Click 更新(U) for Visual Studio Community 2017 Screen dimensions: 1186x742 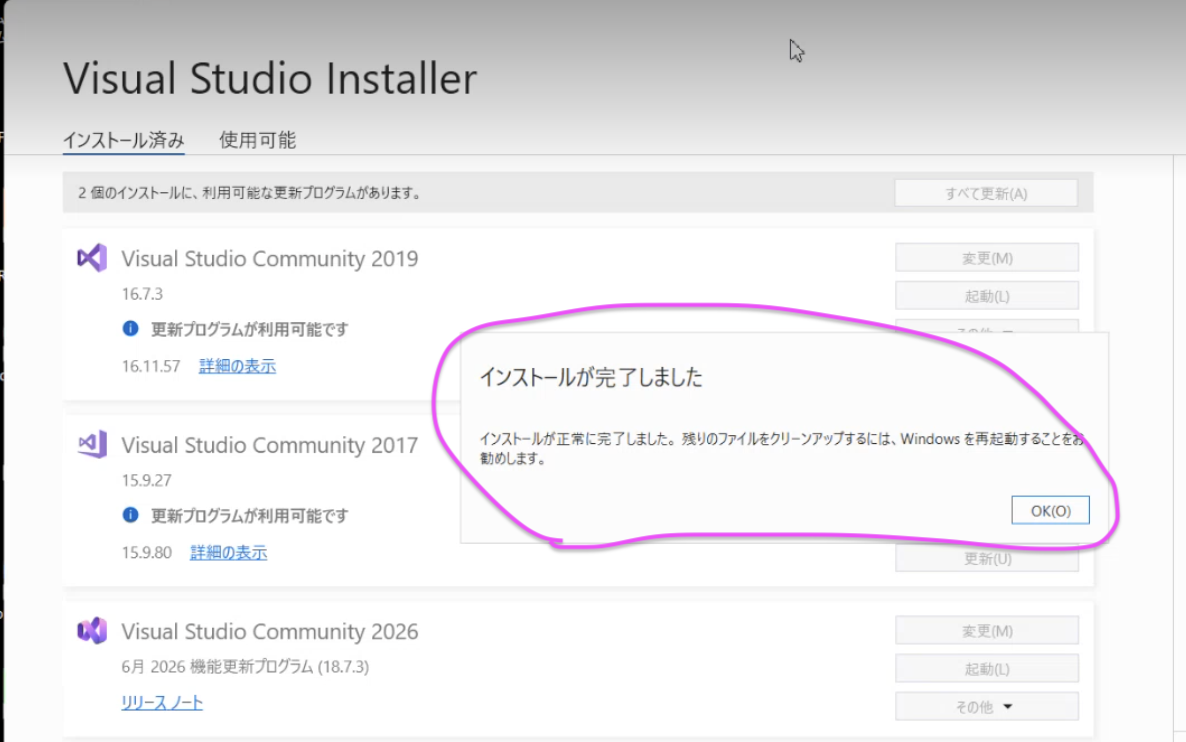coord(987,558)
